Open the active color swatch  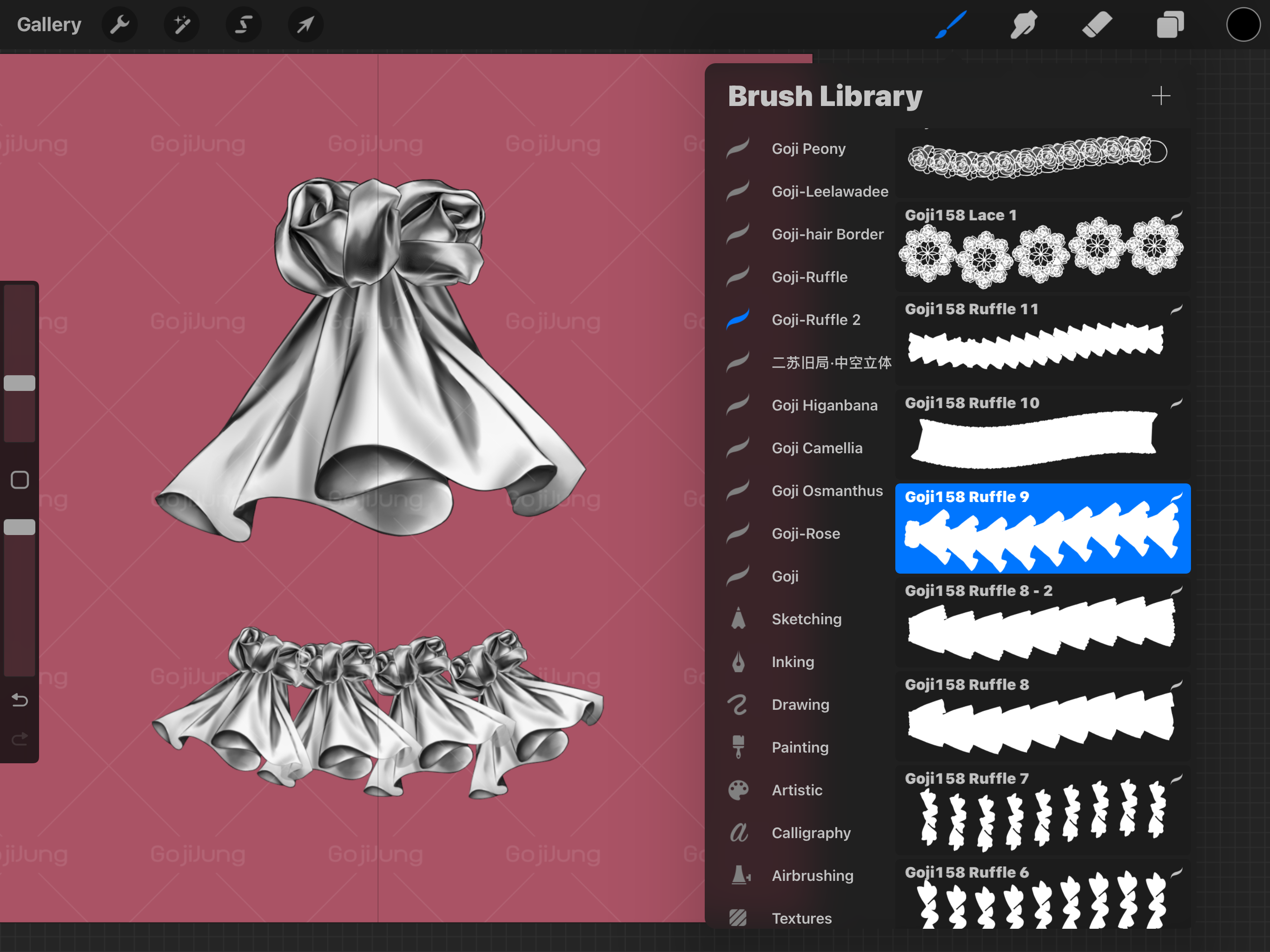point(1243,25)
